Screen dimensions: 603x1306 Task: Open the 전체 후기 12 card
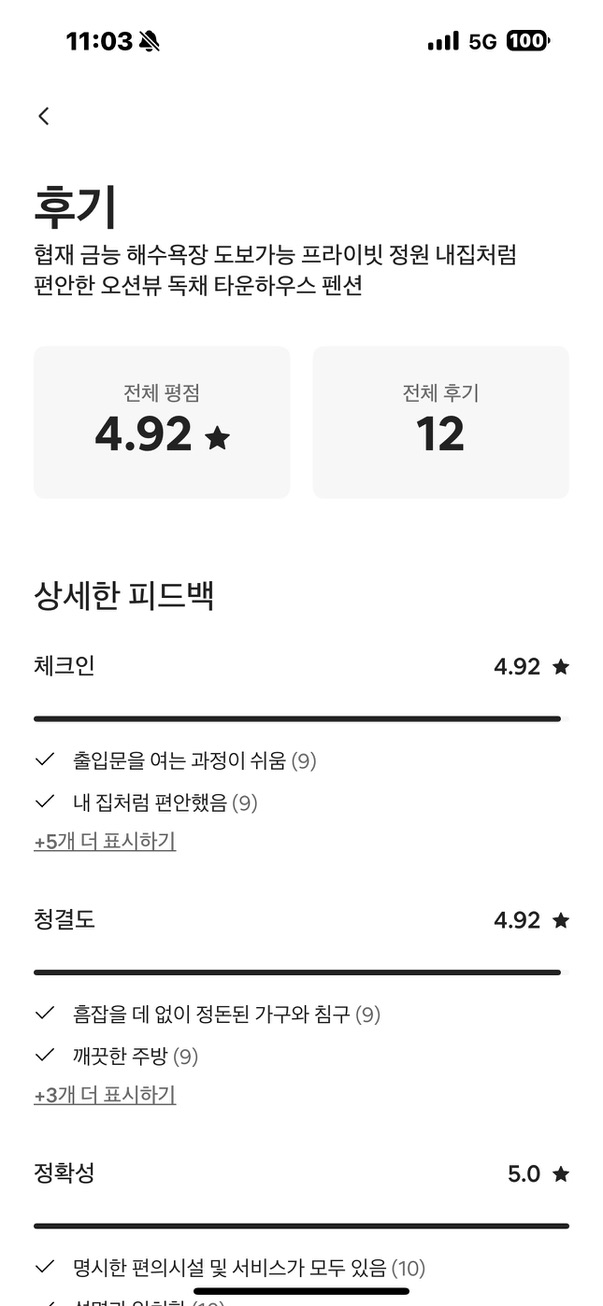(441, 422)
